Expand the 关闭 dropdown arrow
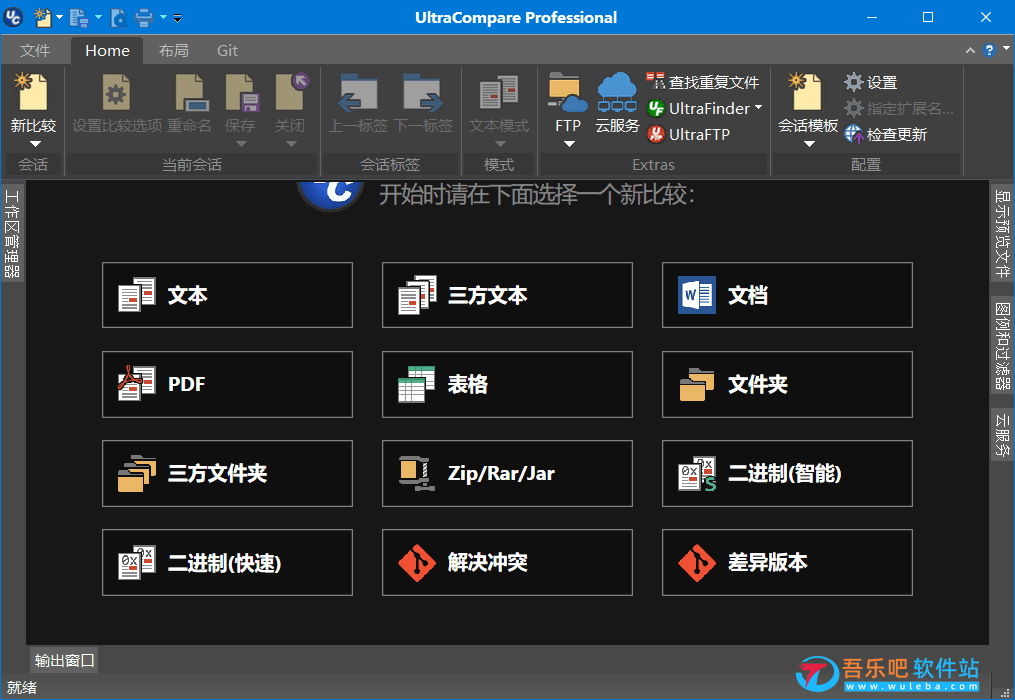 291,144
